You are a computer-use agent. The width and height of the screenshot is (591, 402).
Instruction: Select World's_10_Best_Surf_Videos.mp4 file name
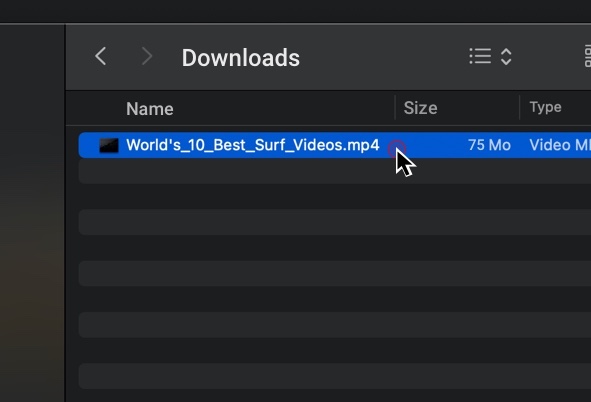253,145
